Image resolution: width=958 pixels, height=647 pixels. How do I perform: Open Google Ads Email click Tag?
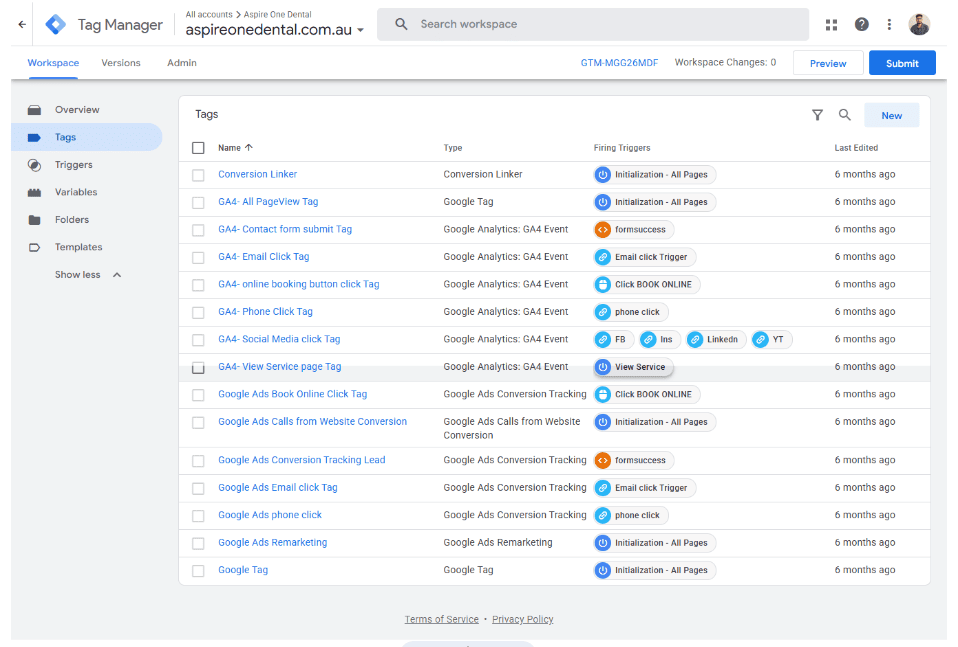pos(278,488)
